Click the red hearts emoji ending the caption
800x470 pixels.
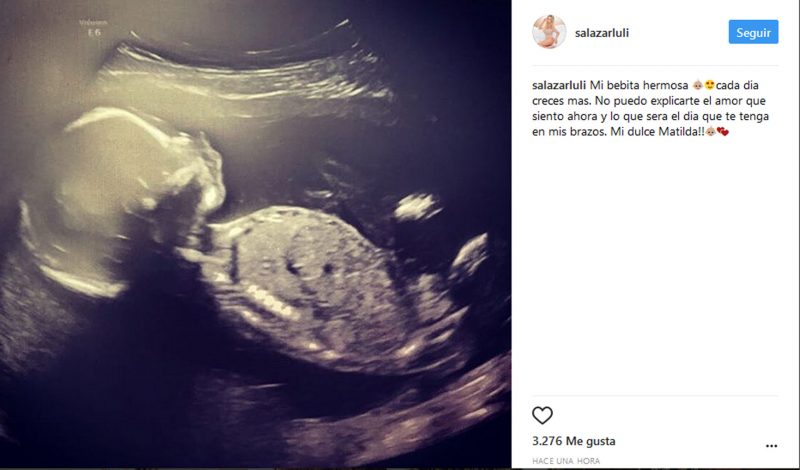coord(723,132)
